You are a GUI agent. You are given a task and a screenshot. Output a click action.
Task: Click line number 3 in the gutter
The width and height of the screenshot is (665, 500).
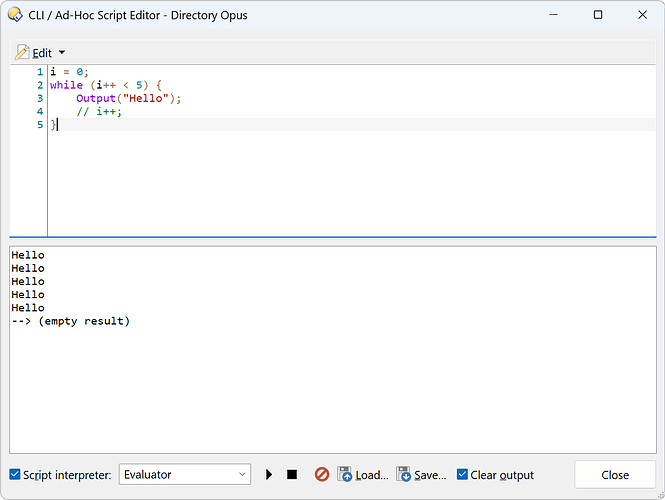click(x=39, y=98)
